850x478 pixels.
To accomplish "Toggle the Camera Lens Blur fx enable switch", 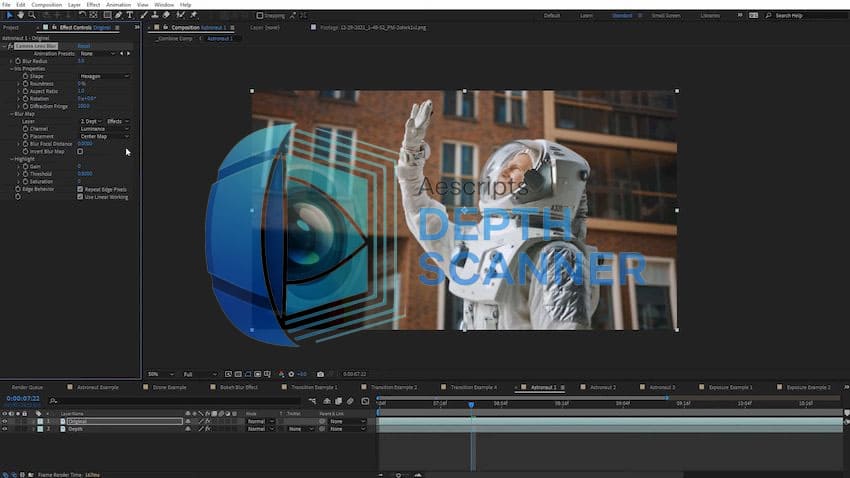I will tap(10, 46).
